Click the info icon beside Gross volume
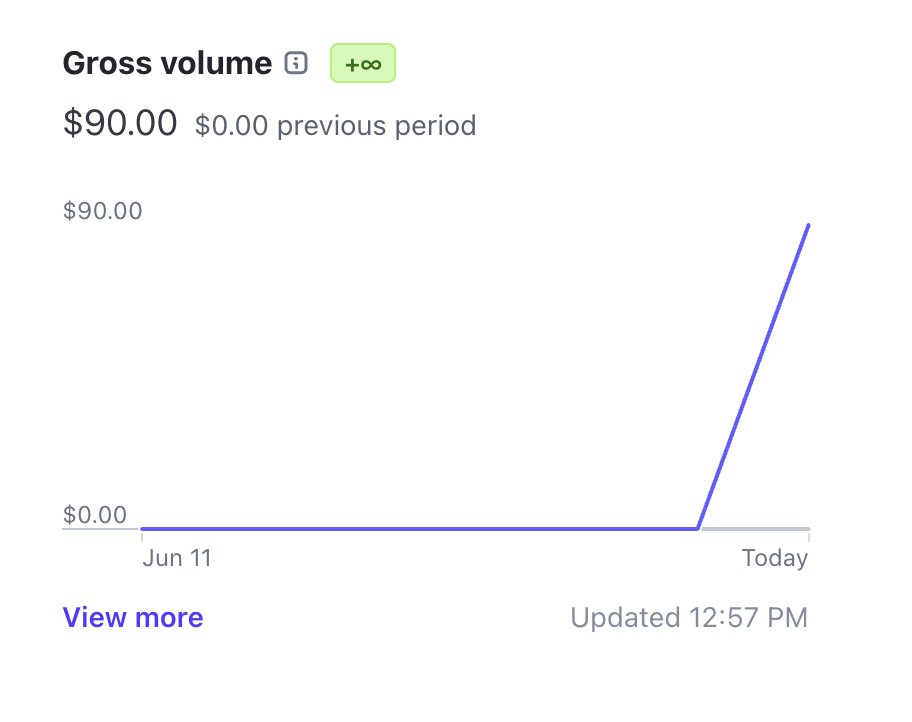The height and width of the screenshot is (722, 912). coord(295,64)
